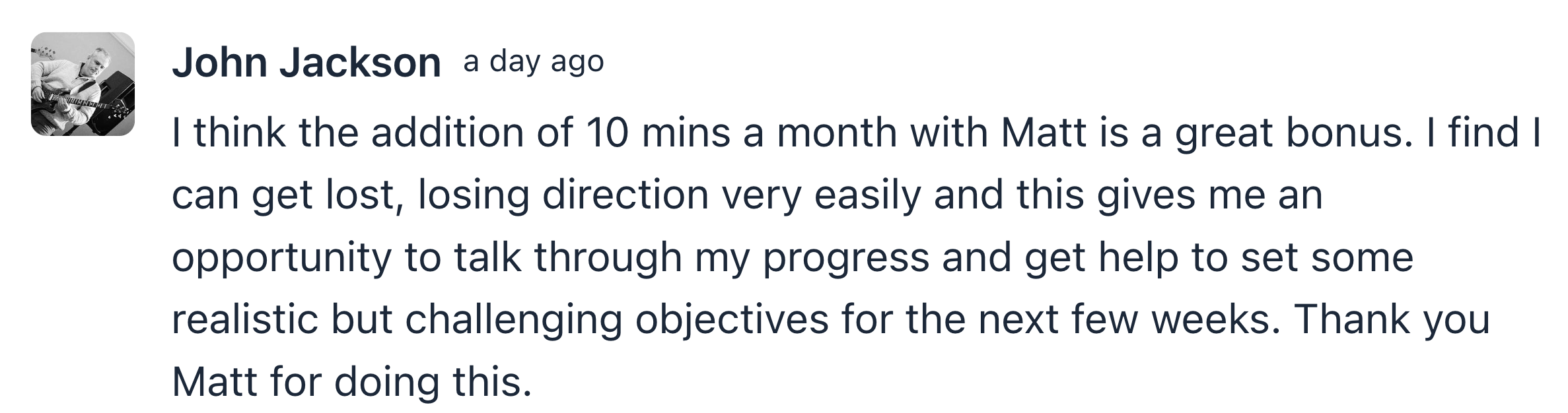Click the word 'realistic' starting the fourth line
The width and height of the screenshot is (1568, 413).
[x=245, y=320]
